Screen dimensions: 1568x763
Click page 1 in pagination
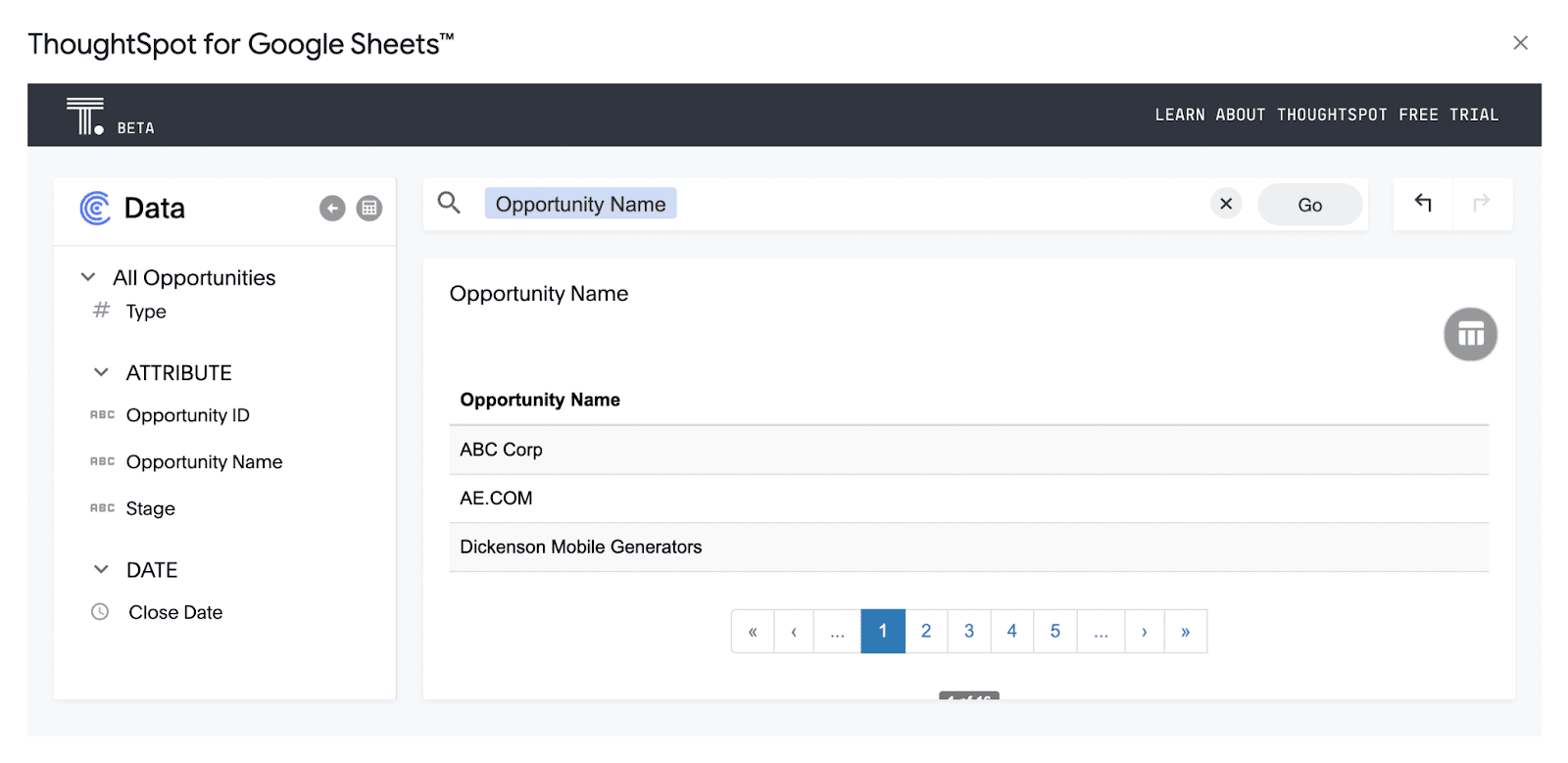point(883,632)
